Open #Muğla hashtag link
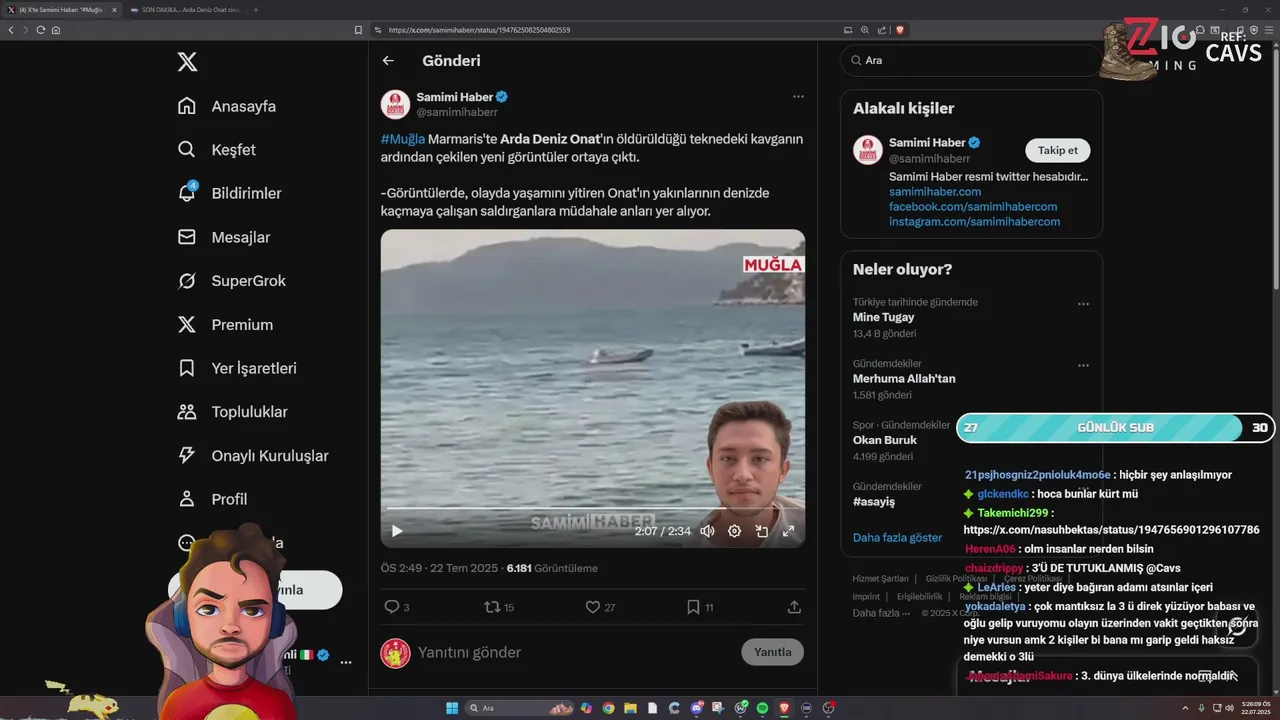Screen dimensions: 1280x720 click(403, 139)
